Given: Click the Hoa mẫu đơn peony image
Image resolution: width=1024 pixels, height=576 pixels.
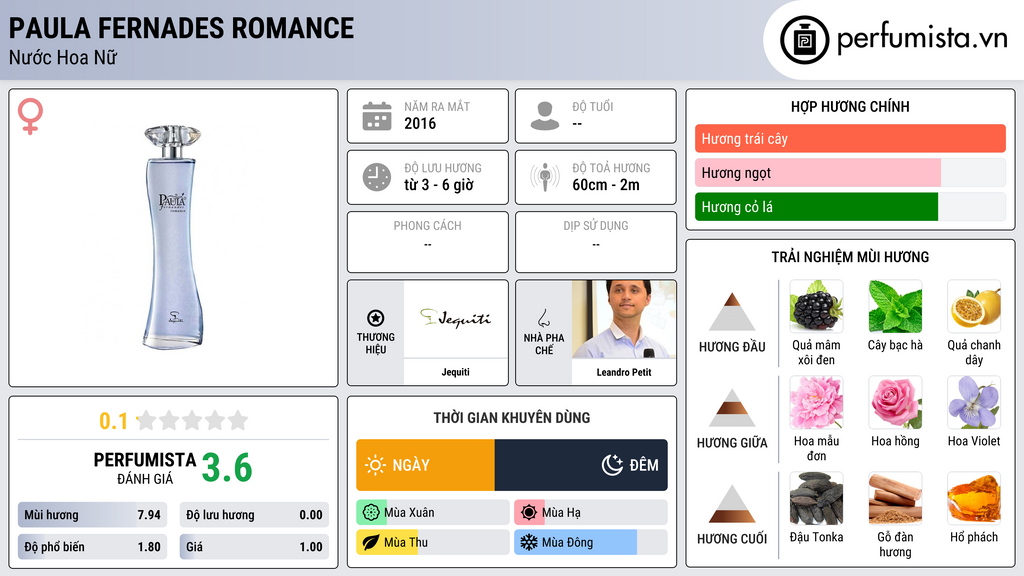Looking at the screenshot, I should coord(816,402).
